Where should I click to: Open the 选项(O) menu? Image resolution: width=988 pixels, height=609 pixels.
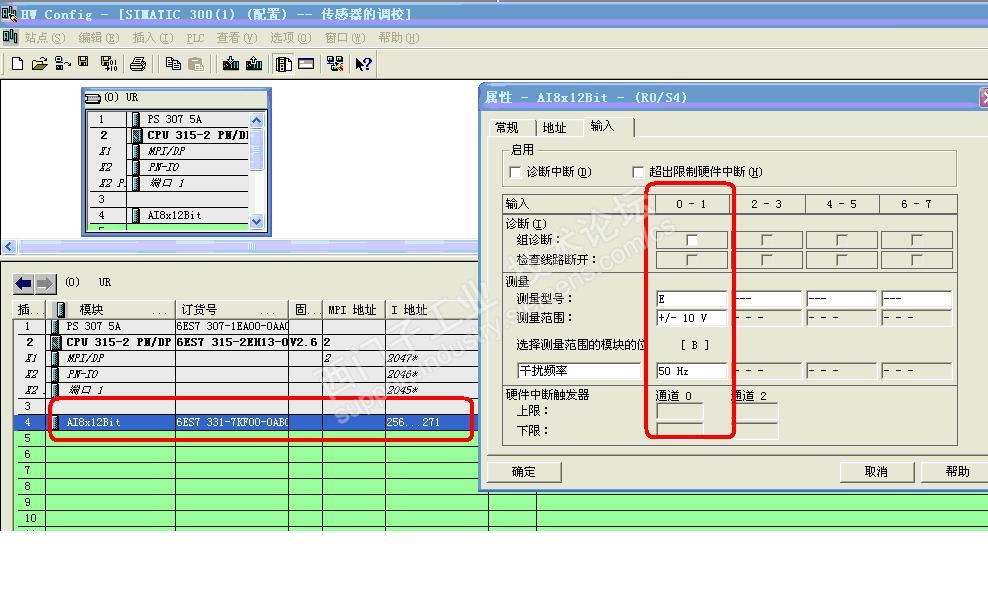(290, 38)
